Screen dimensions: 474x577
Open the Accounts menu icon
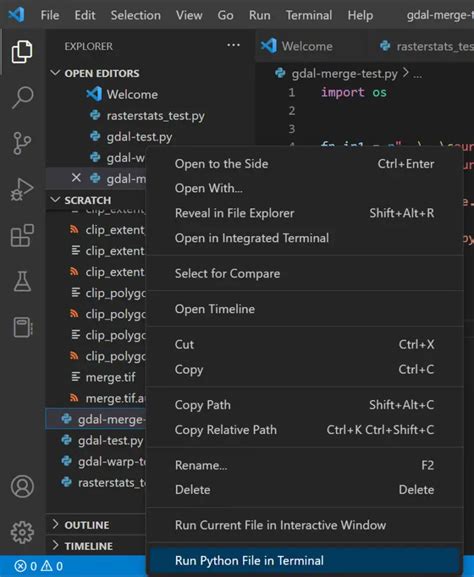click(x=22, y=486)
